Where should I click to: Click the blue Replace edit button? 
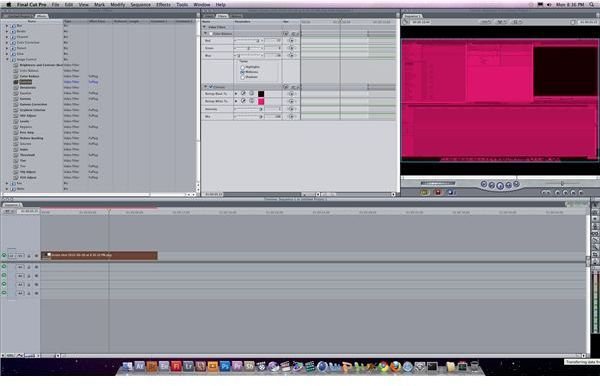point(450,192)
